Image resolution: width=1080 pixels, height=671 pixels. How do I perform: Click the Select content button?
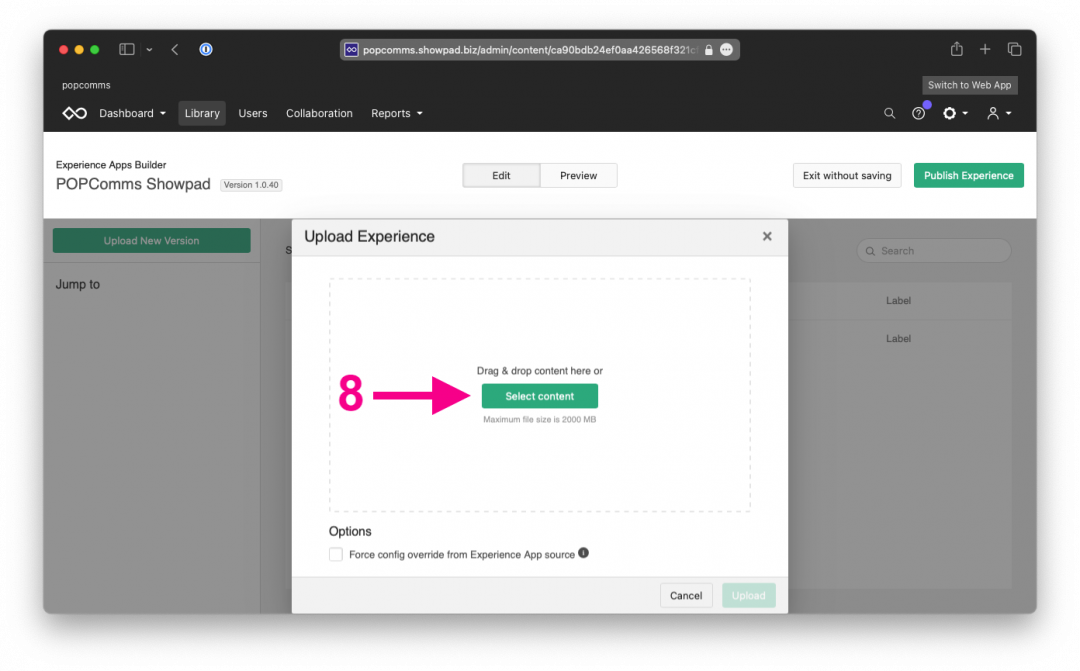point(539,396)
